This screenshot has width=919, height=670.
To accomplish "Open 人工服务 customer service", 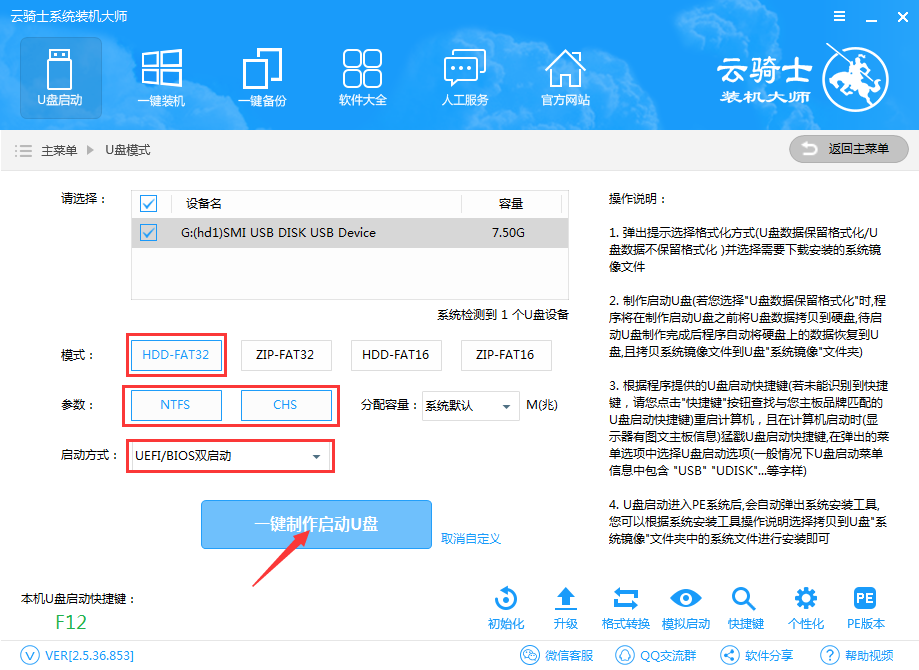I will (463, 77).
